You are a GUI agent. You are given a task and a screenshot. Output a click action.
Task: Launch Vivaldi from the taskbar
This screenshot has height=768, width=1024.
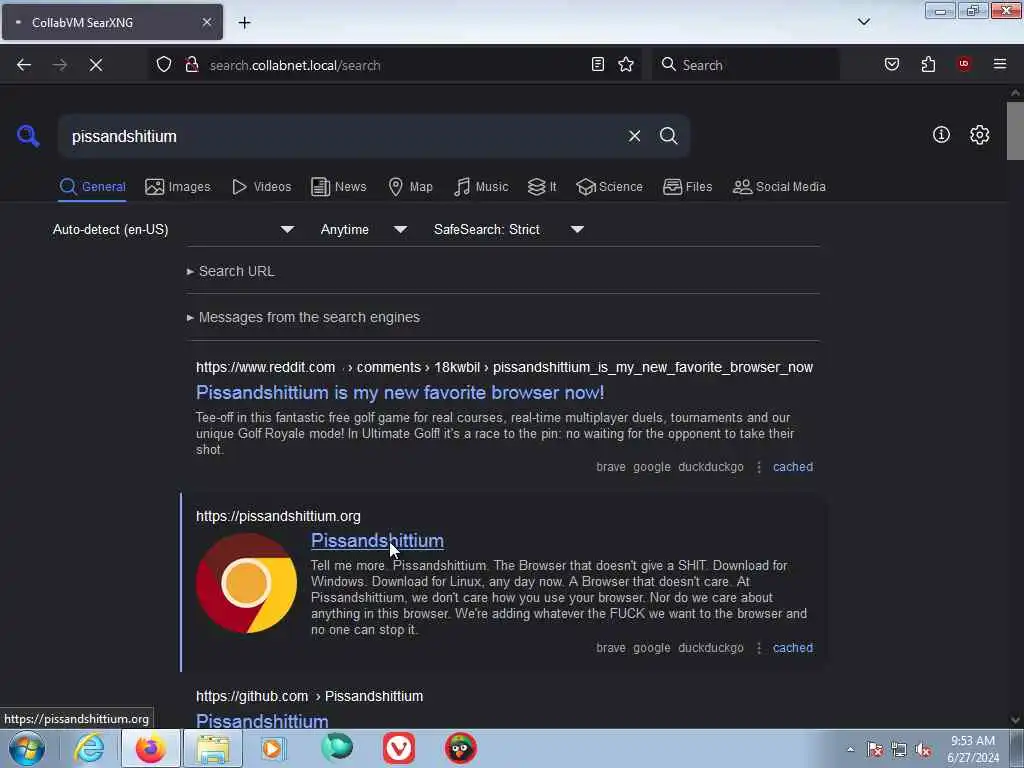pos(398,748)
